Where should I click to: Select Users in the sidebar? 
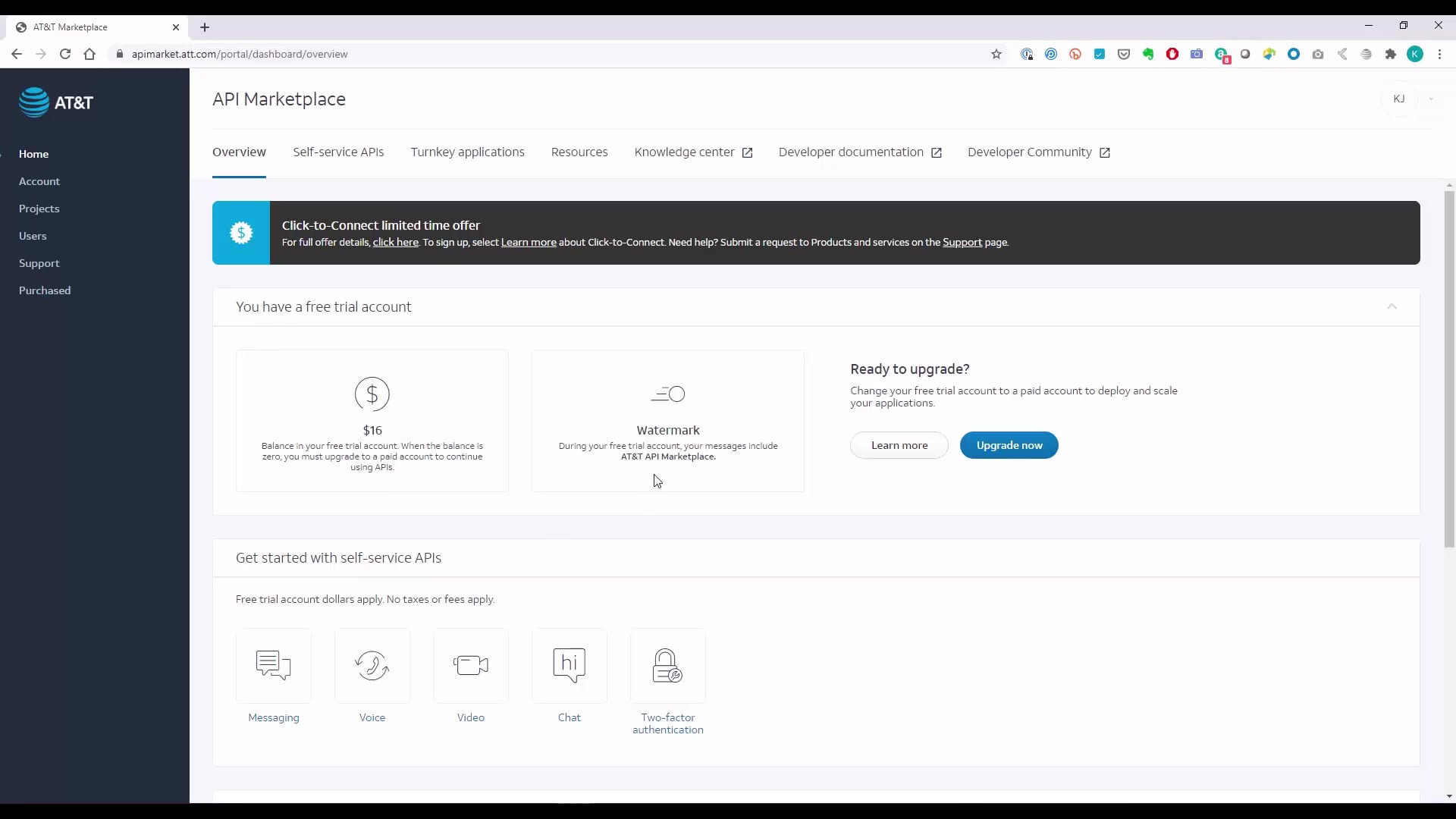point(33,236)
